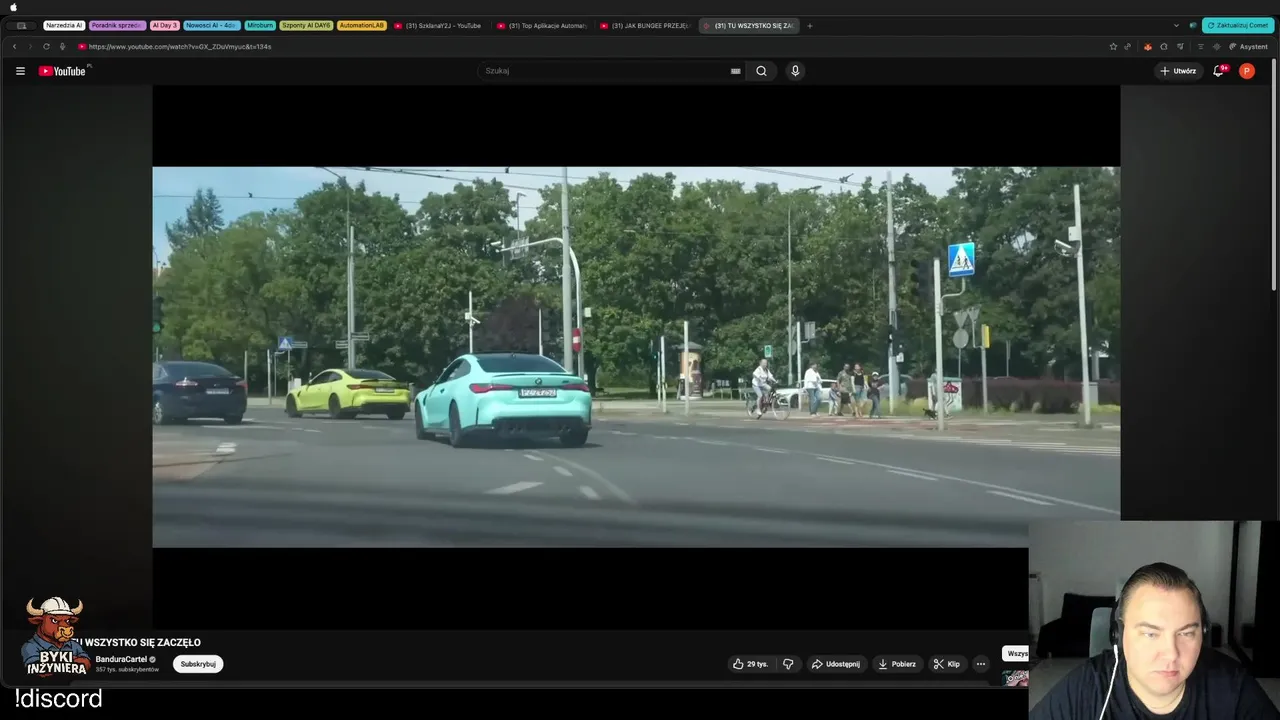Screen dimensions: 1280x720
Task: Open the YouTube guide hamburger menu
Action: click(x=20, y=71)
